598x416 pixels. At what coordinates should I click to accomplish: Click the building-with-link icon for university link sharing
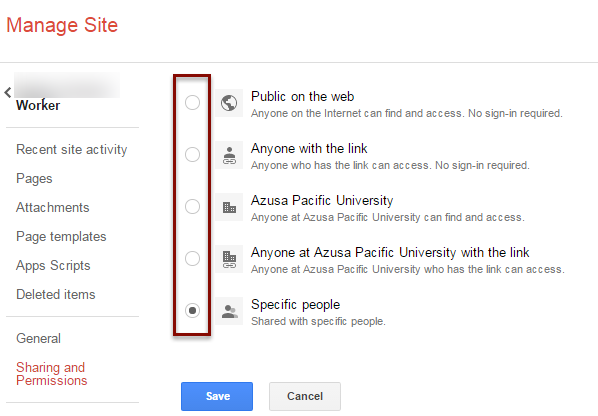[229, 259]
